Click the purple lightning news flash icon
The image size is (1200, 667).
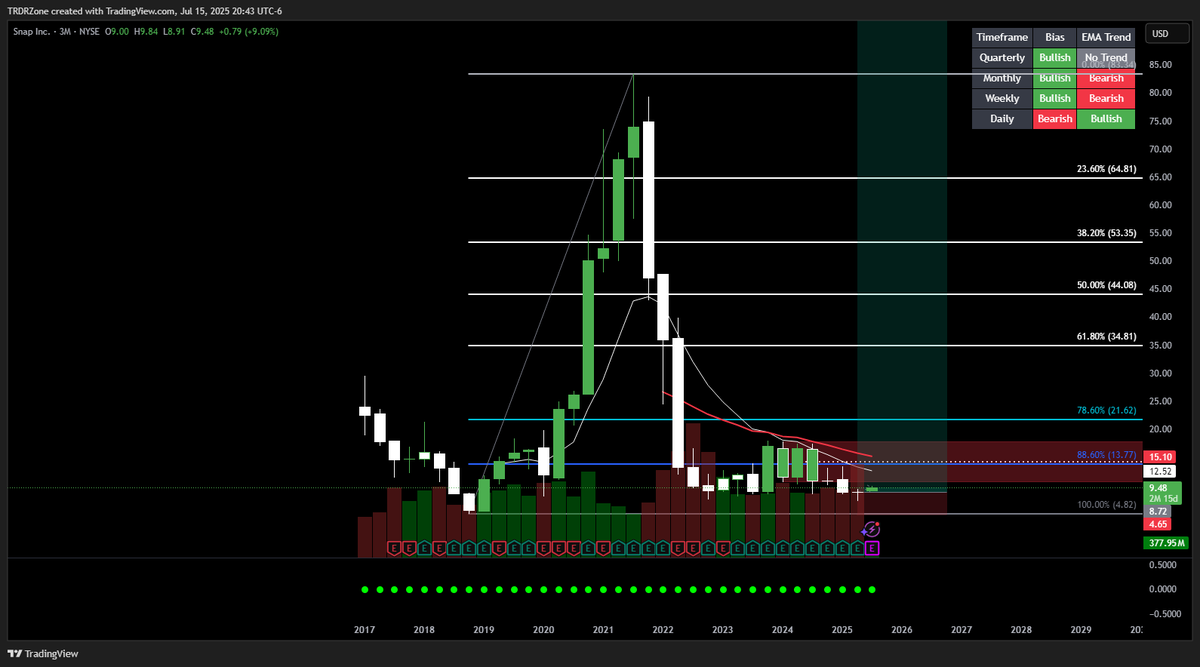pos(871,528)
